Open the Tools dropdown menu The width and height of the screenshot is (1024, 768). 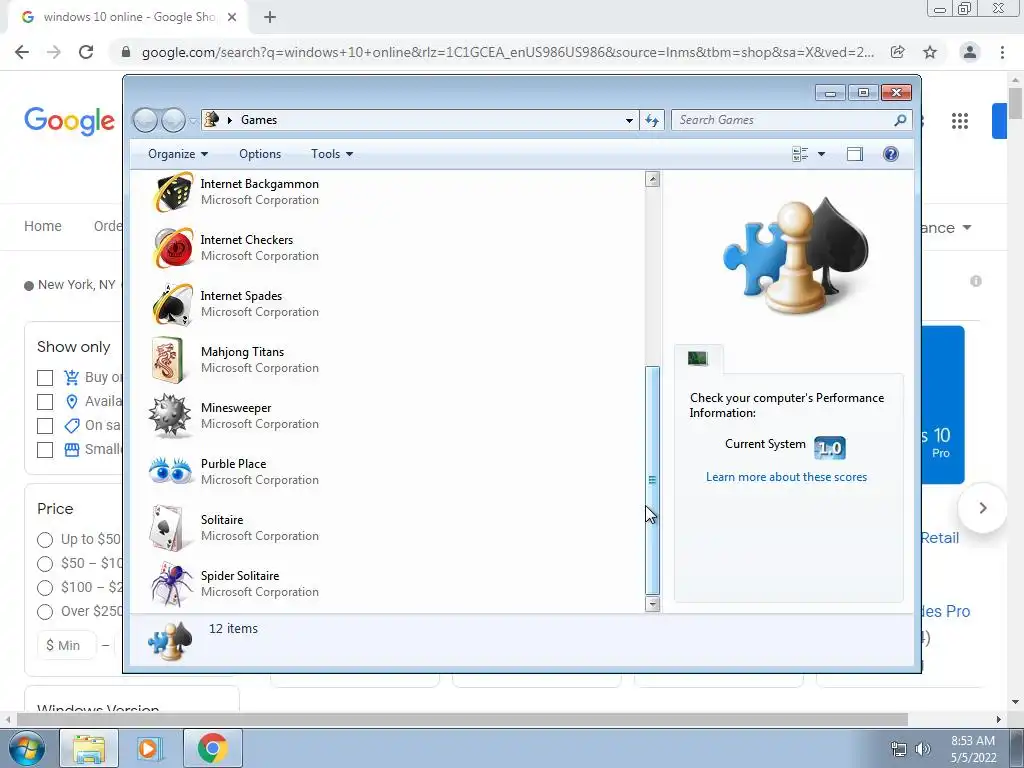click(x=332, y=154)
